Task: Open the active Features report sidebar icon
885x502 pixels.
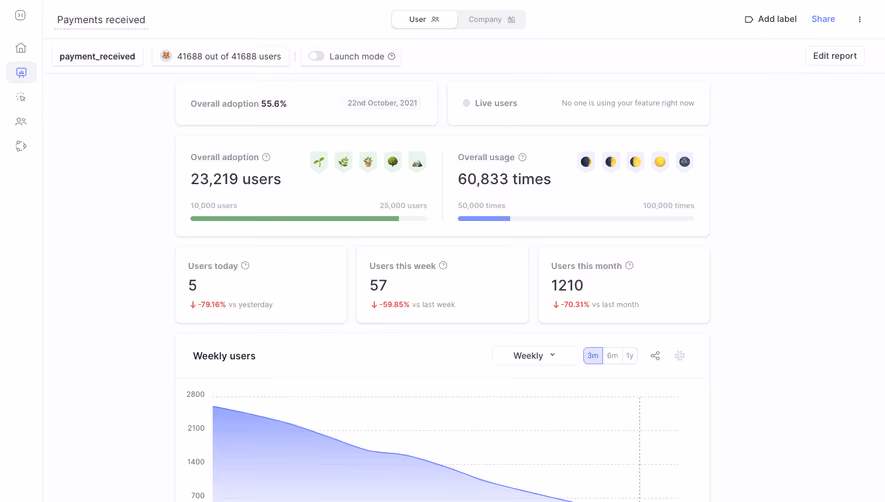Action: 21,72
